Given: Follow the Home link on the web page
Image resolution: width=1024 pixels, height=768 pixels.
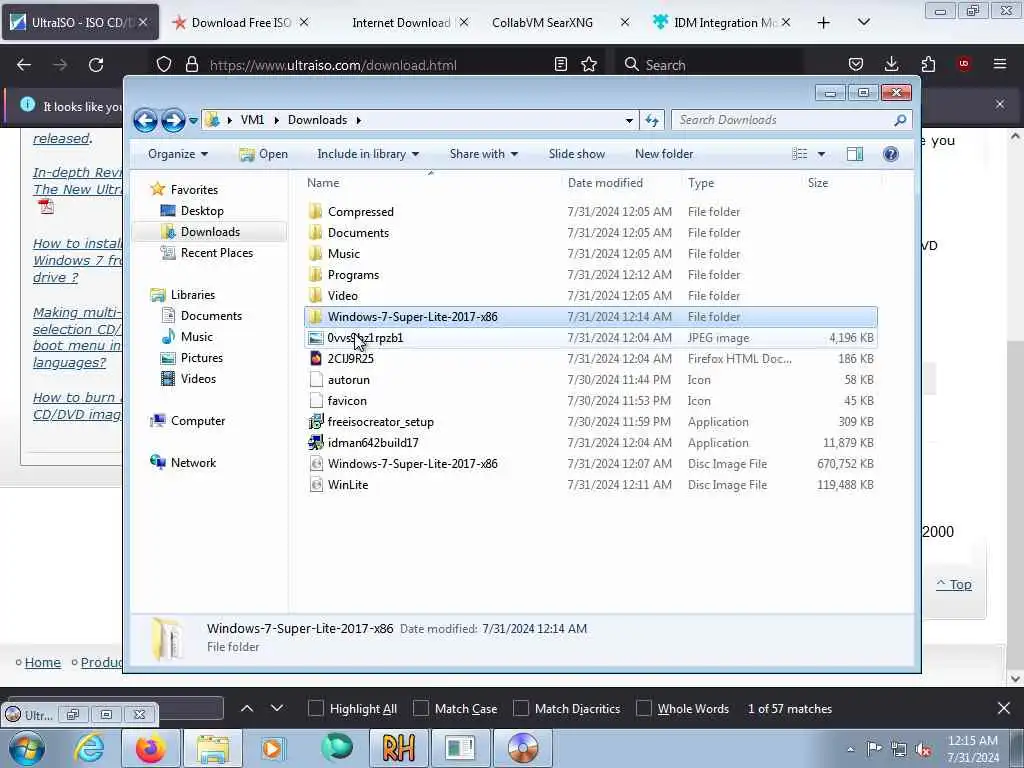Looking at the screenshot, I should (x=42, y=662).
